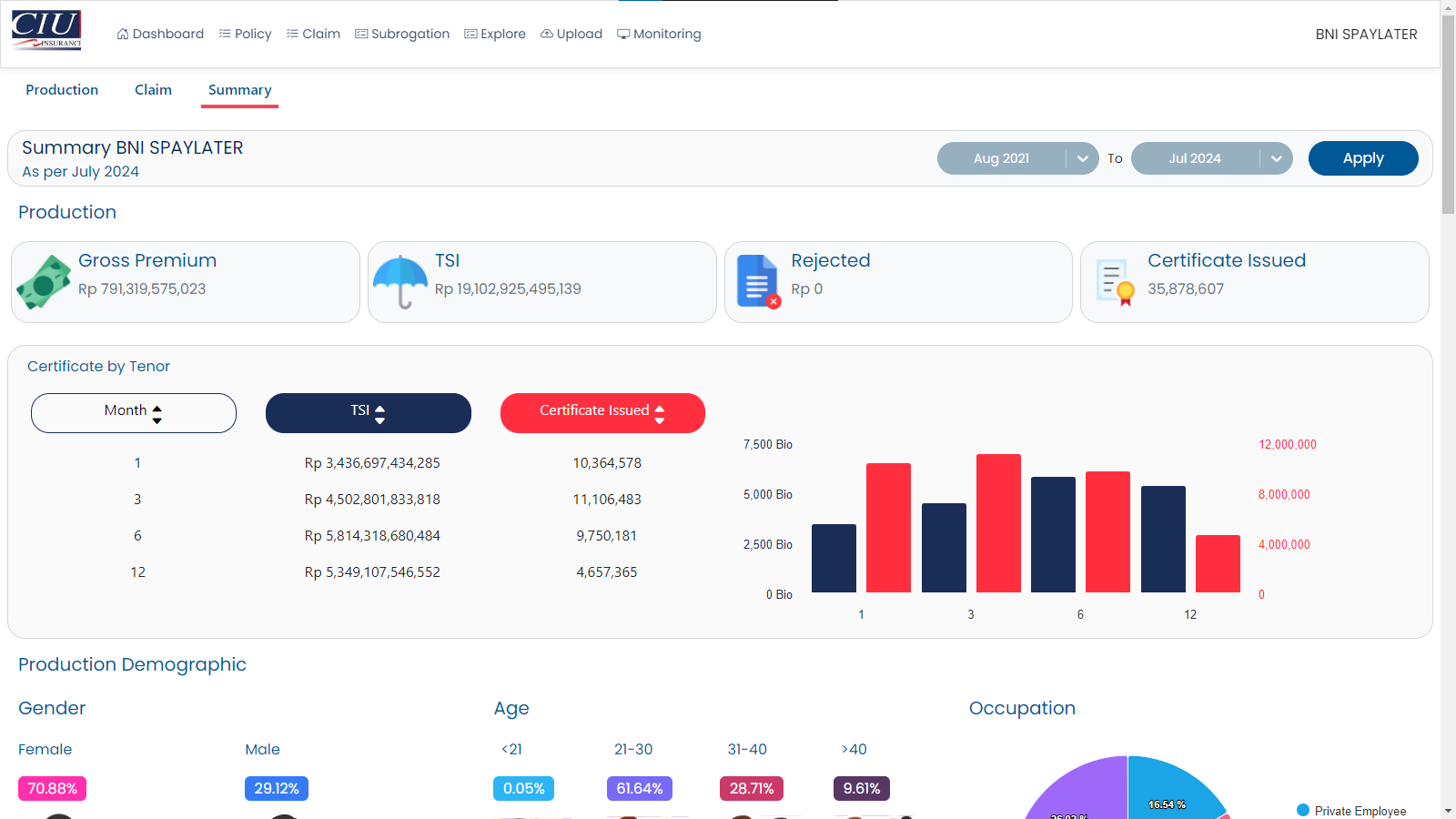Click the red certificate bar for tenor 12
1456x819 pixels.
1218,564
